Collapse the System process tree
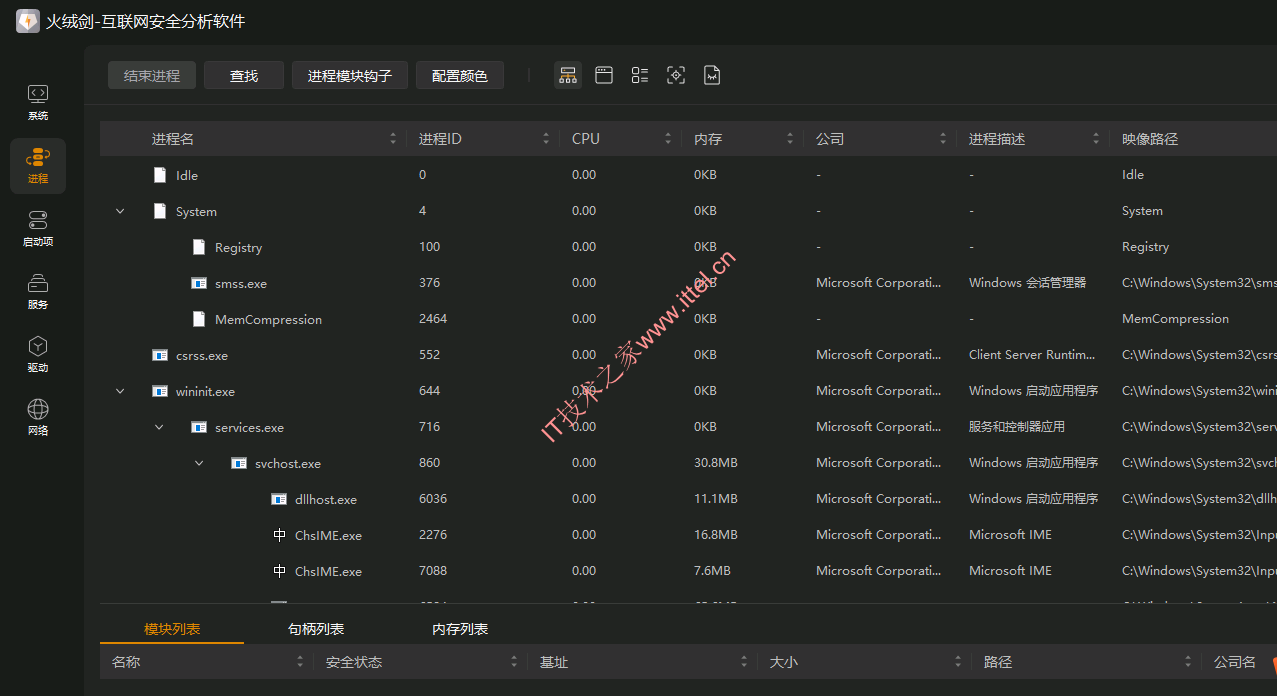1277x696 pixels. coord(120,211)
